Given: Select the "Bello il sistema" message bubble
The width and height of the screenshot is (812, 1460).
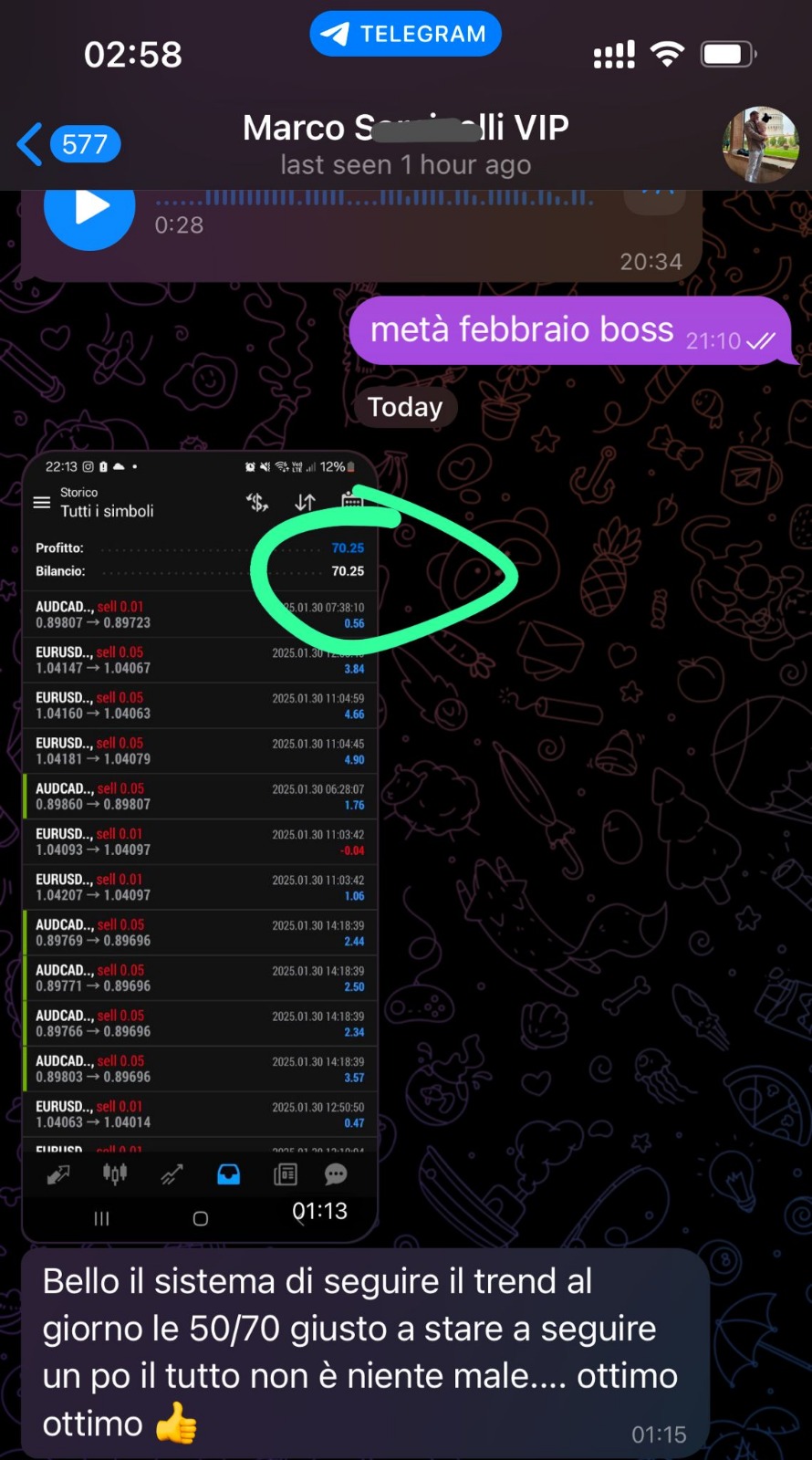Looking at the screenshot, I should point(365,1353).
